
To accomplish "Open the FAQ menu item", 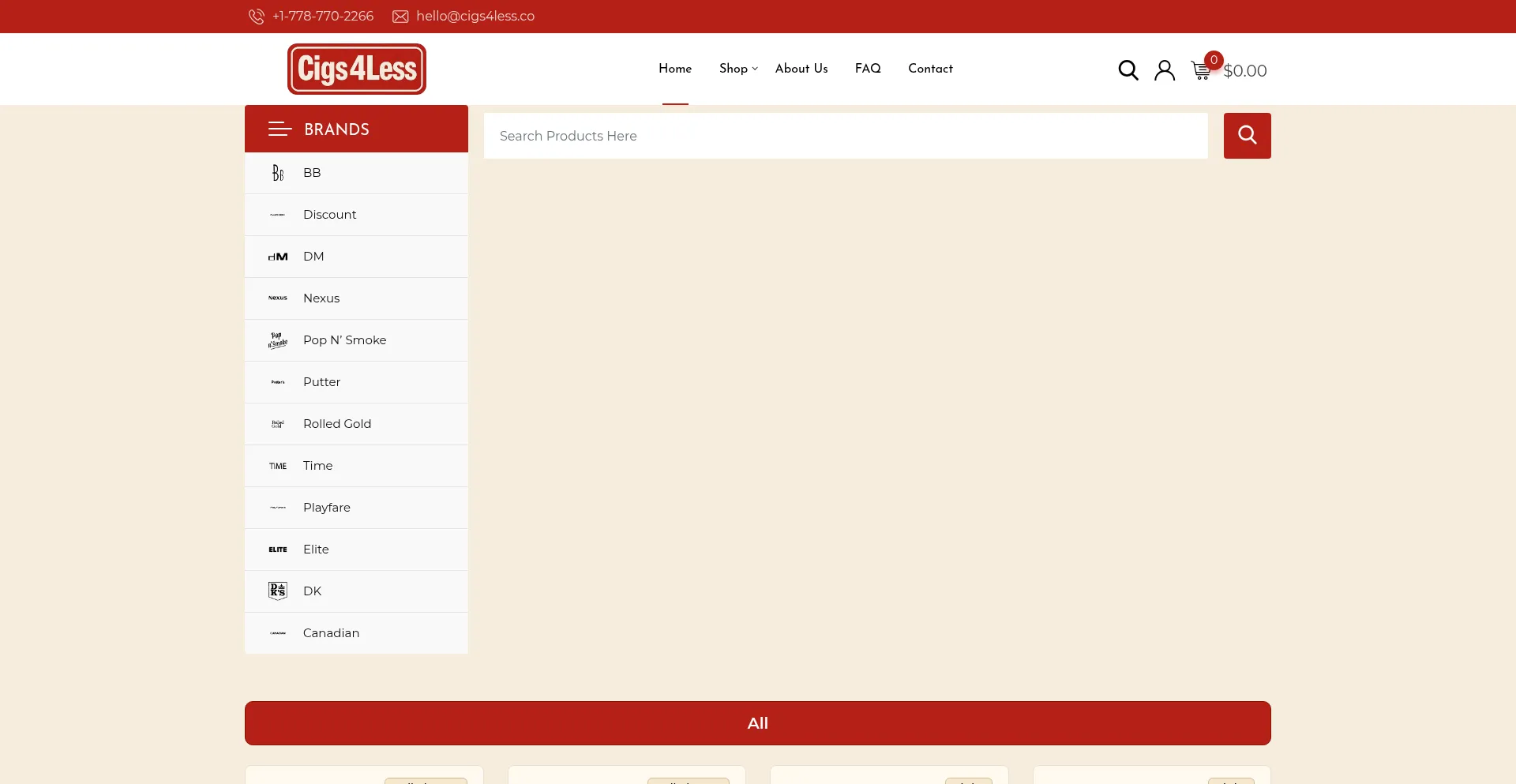I will tap(868, 69).
